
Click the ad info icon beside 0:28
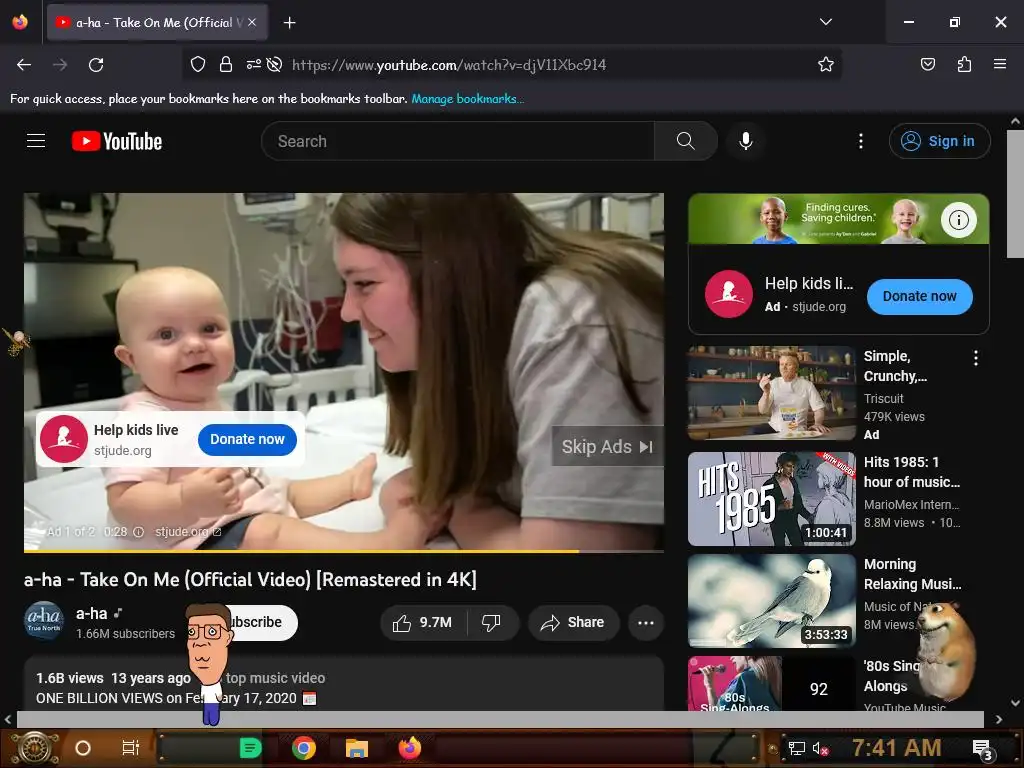(138, 532)
